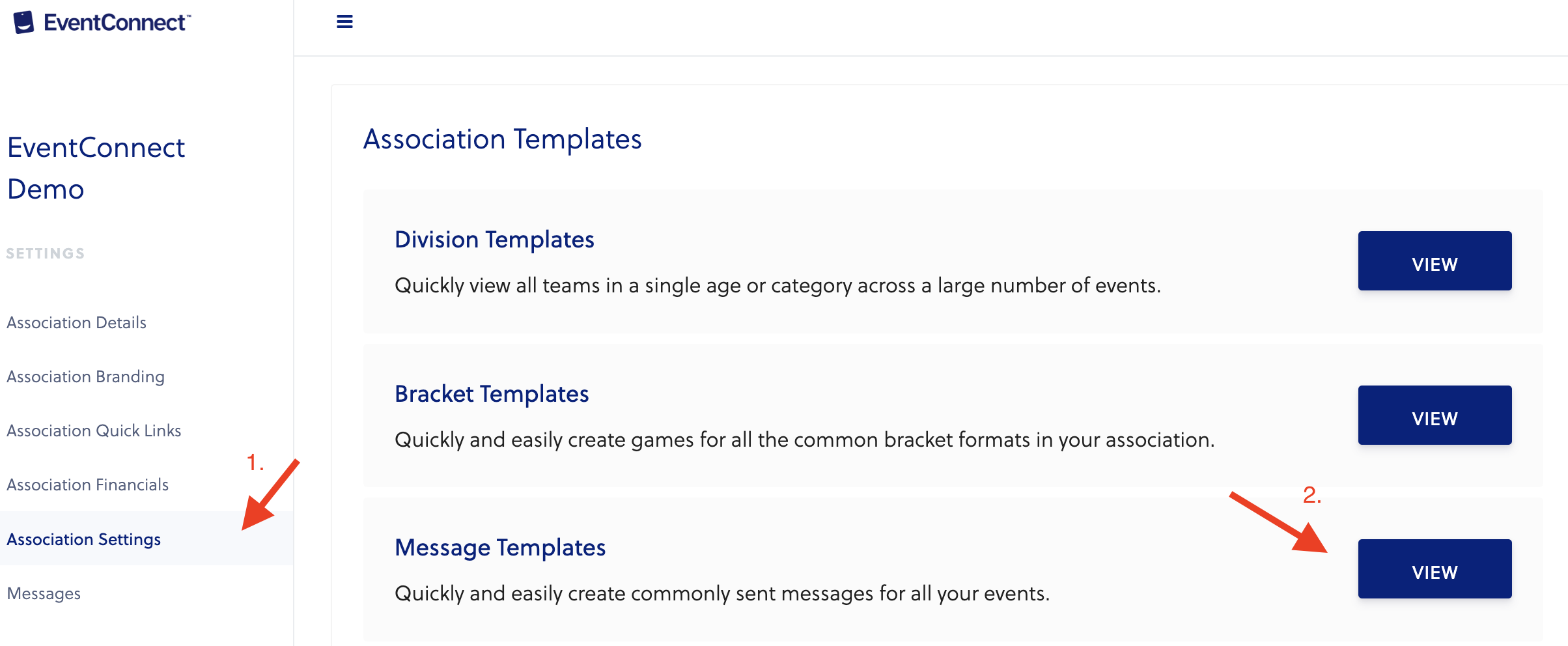Open Association Details in sidebar
This screenshot has height=646, width=1568.
point(76,322)
